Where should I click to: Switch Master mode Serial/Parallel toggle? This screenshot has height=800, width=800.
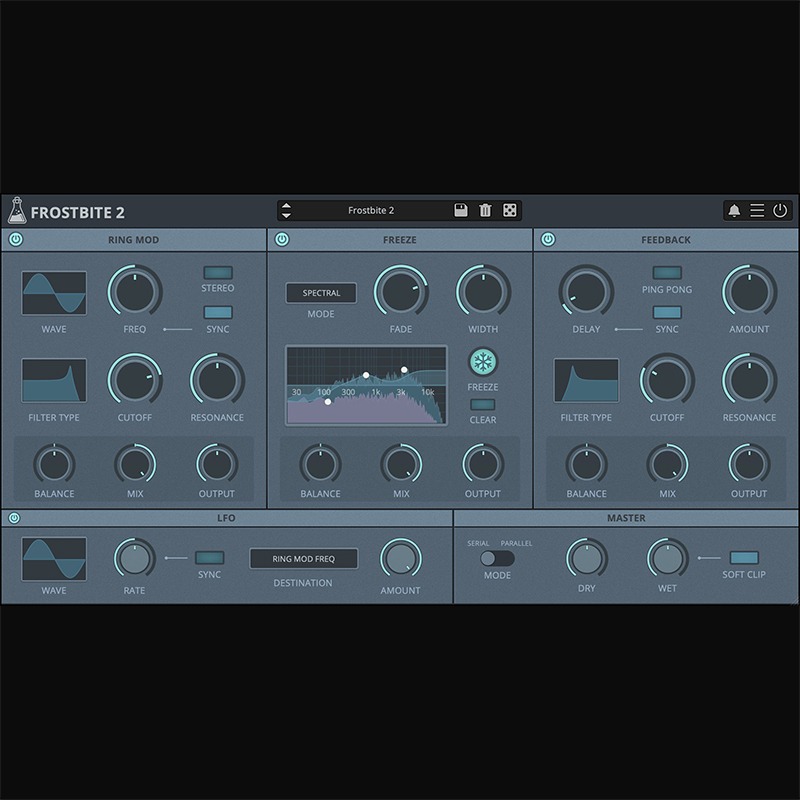pyautogui.click(x=497, y=559)
